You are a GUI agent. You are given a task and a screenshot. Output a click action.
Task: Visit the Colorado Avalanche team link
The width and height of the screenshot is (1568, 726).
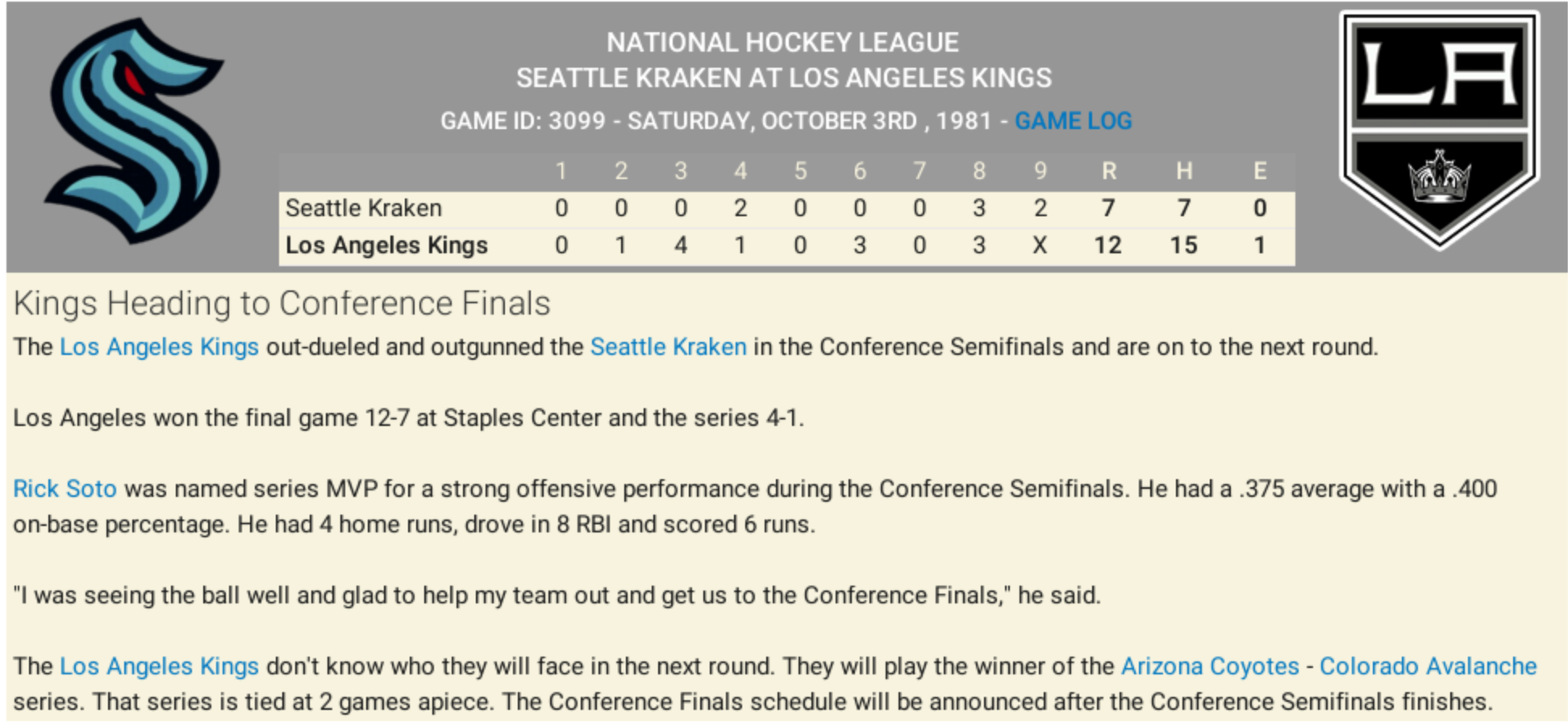pos(1428,666)
